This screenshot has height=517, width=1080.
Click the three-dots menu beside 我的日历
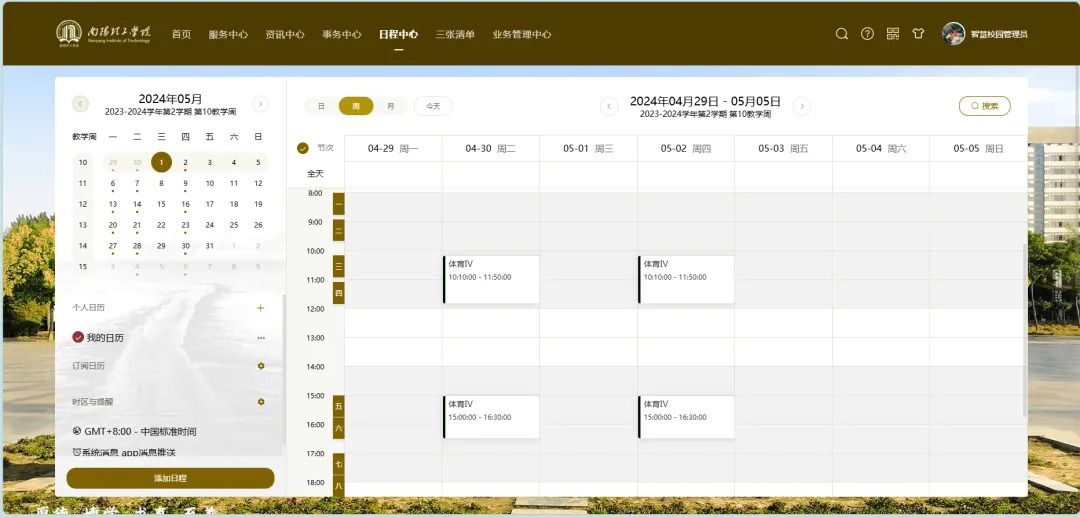pyautogui.click(x=261, y=338)
